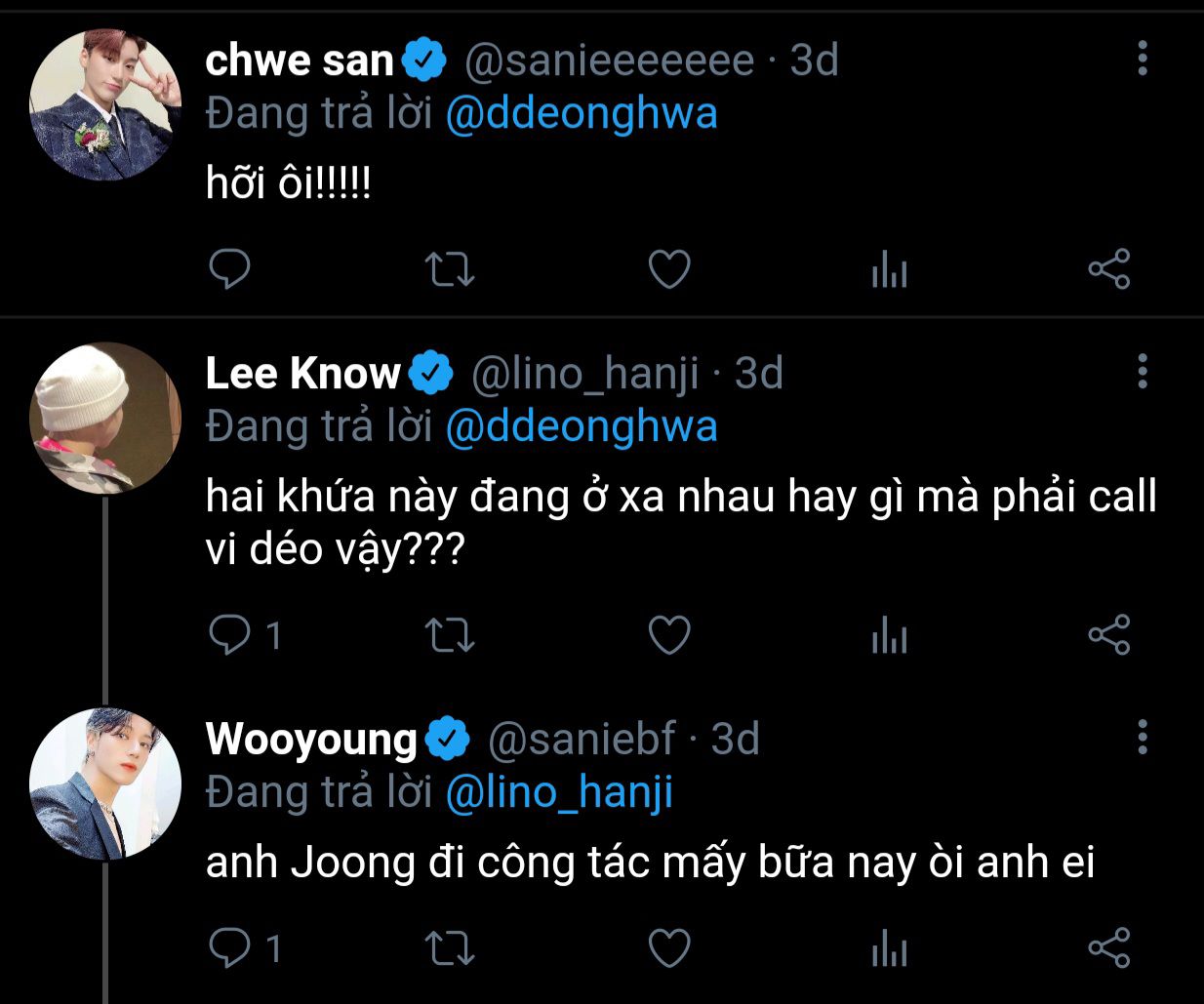
Task: Open chwe san's profile picture
Action: point(105,104)
